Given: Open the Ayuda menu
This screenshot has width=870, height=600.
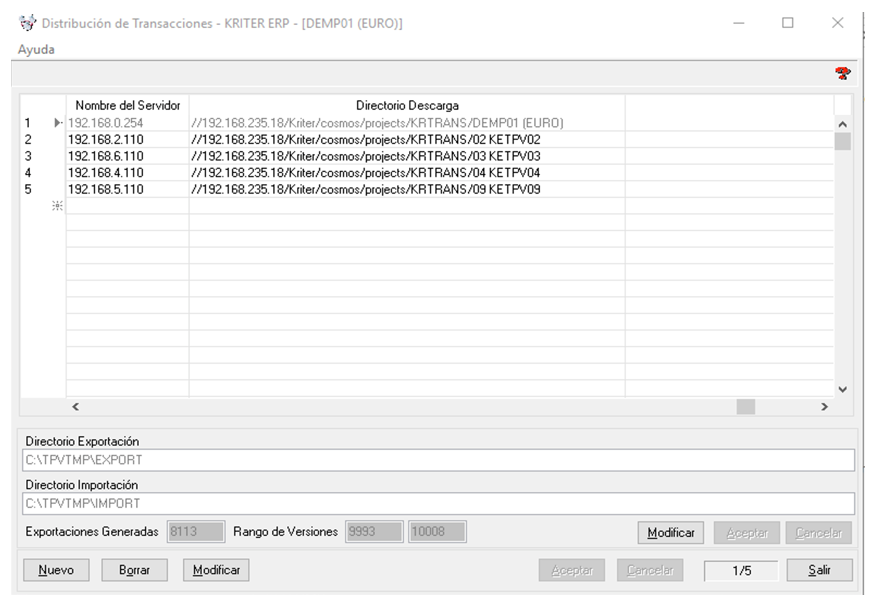Looking at the screenshot, I should [x=36, y=49].
